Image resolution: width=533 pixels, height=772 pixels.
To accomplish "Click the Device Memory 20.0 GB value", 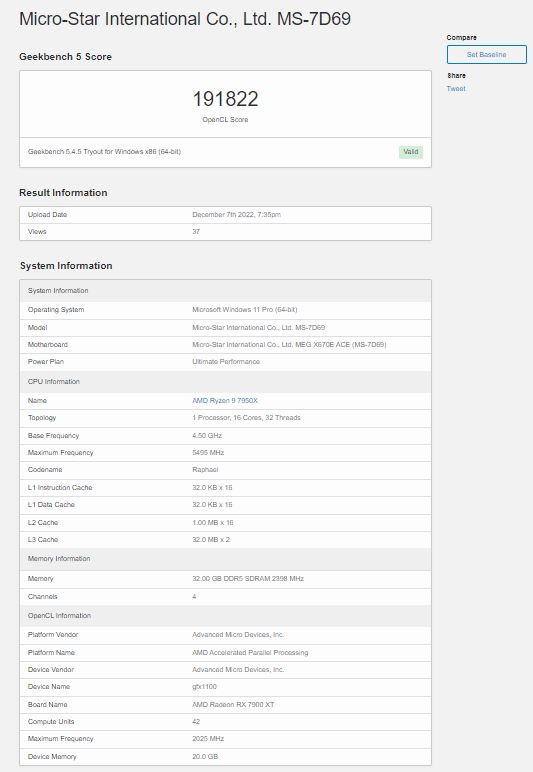I will coord(205,757).
